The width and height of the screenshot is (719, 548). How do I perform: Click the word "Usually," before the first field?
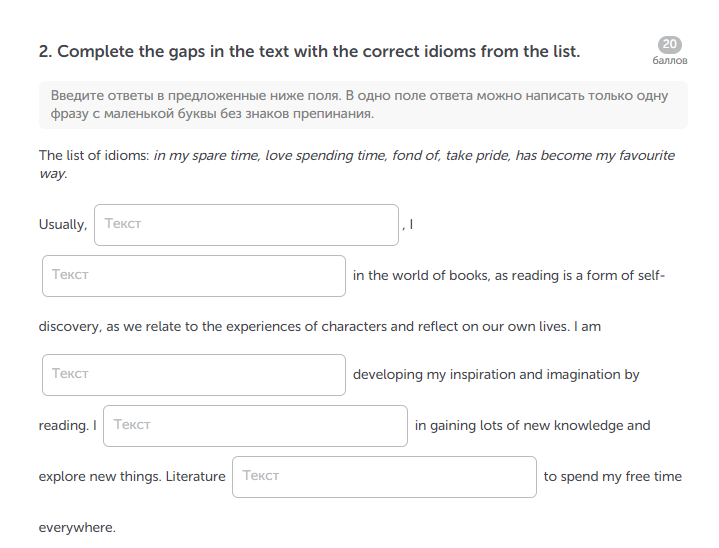coord(63,225)
